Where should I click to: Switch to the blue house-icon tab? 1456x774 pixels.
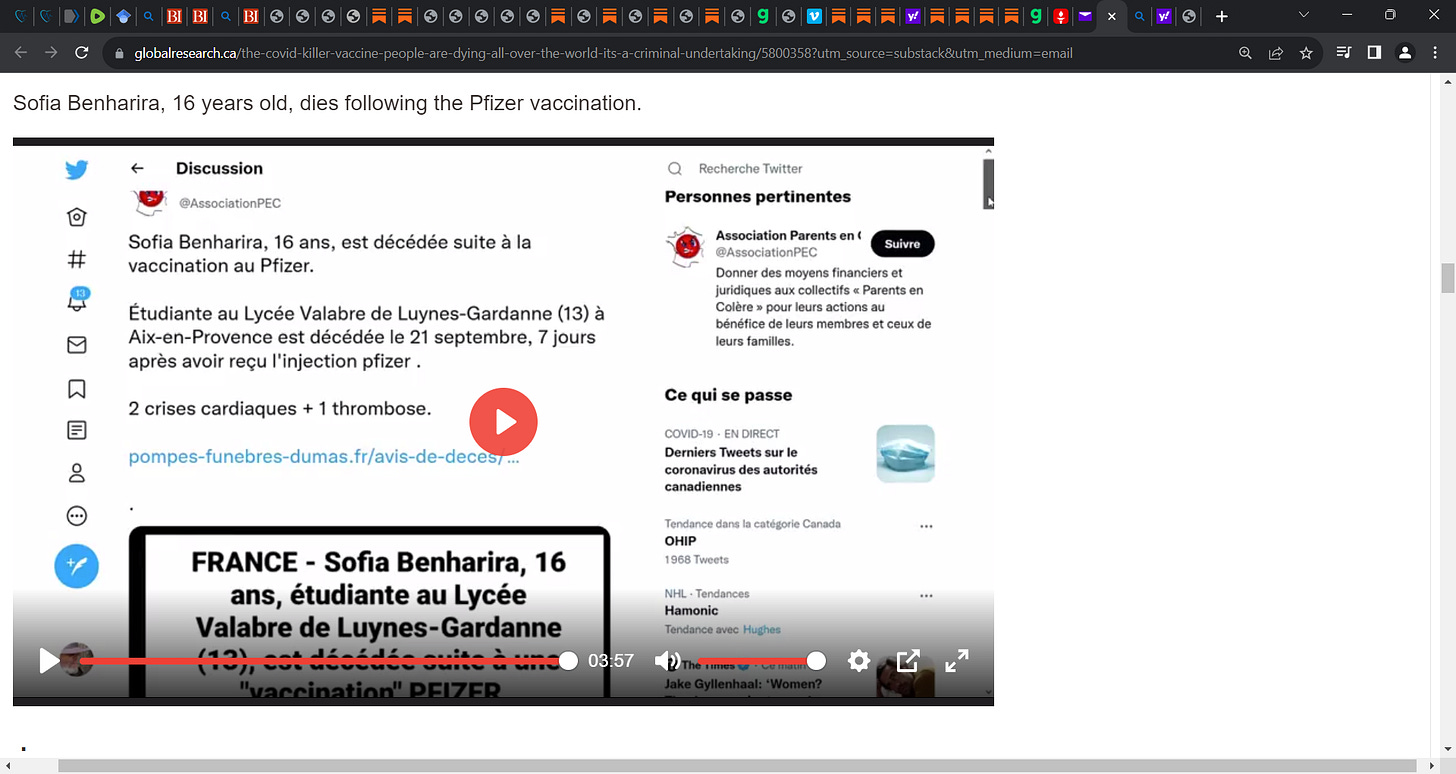click(x=123, y=16)
